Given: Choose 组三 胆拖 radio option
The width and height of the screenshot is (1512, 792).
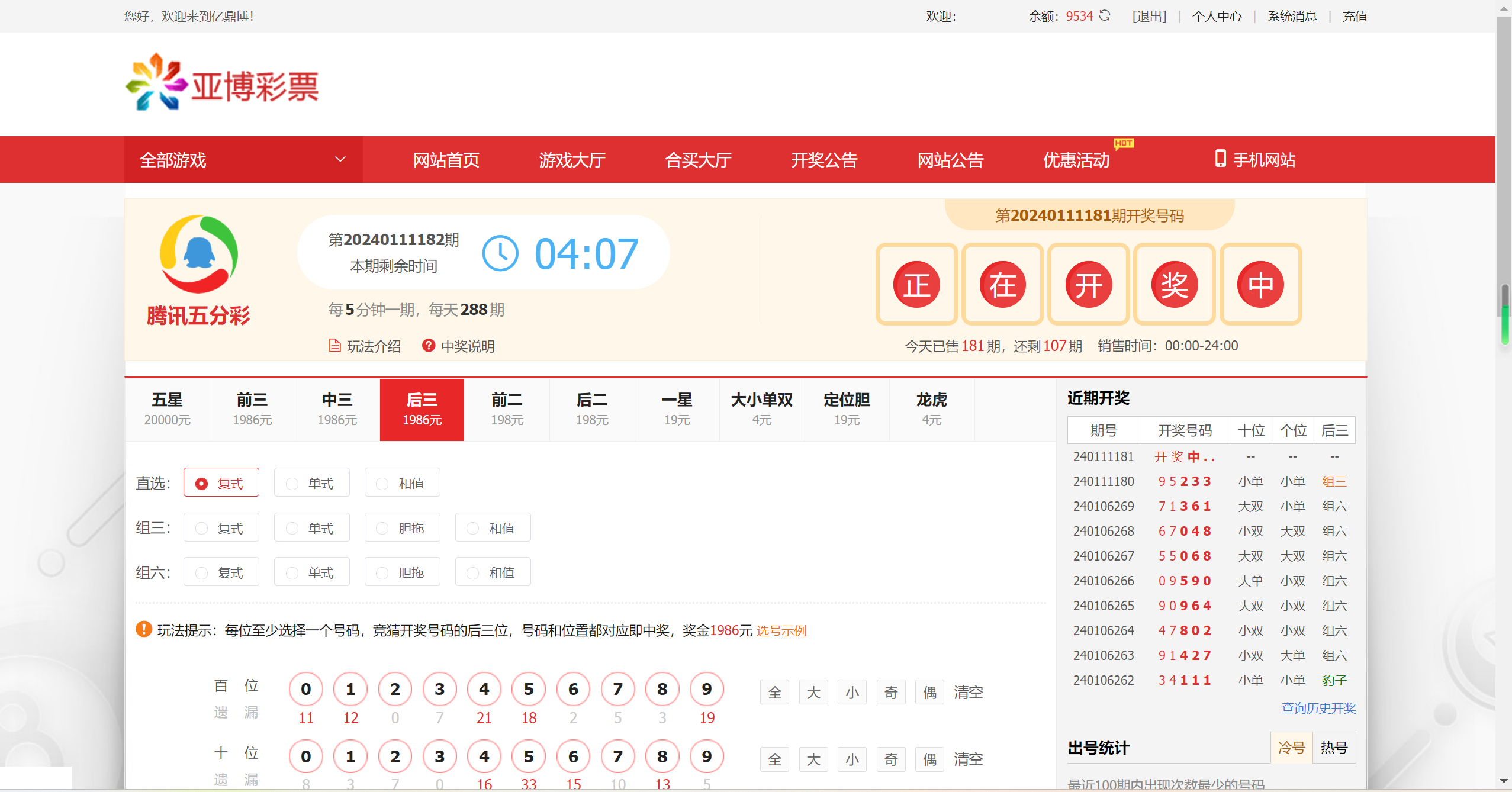Looking at the screenshot, I should click(403, 528).
